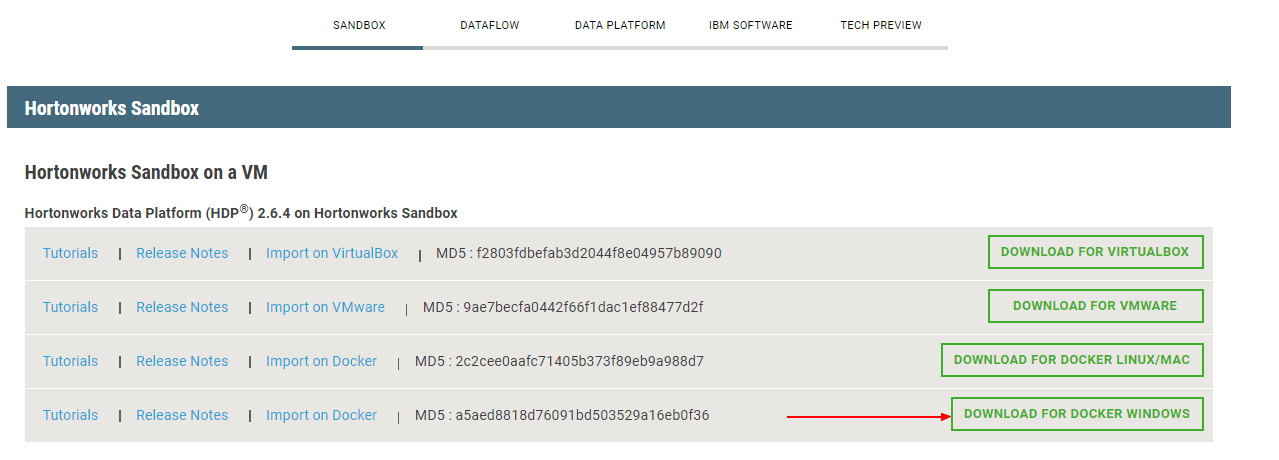Hit the Download for Docker Windows button
Viewport: 1279px width, 460px height.
tap(1077, 414)
